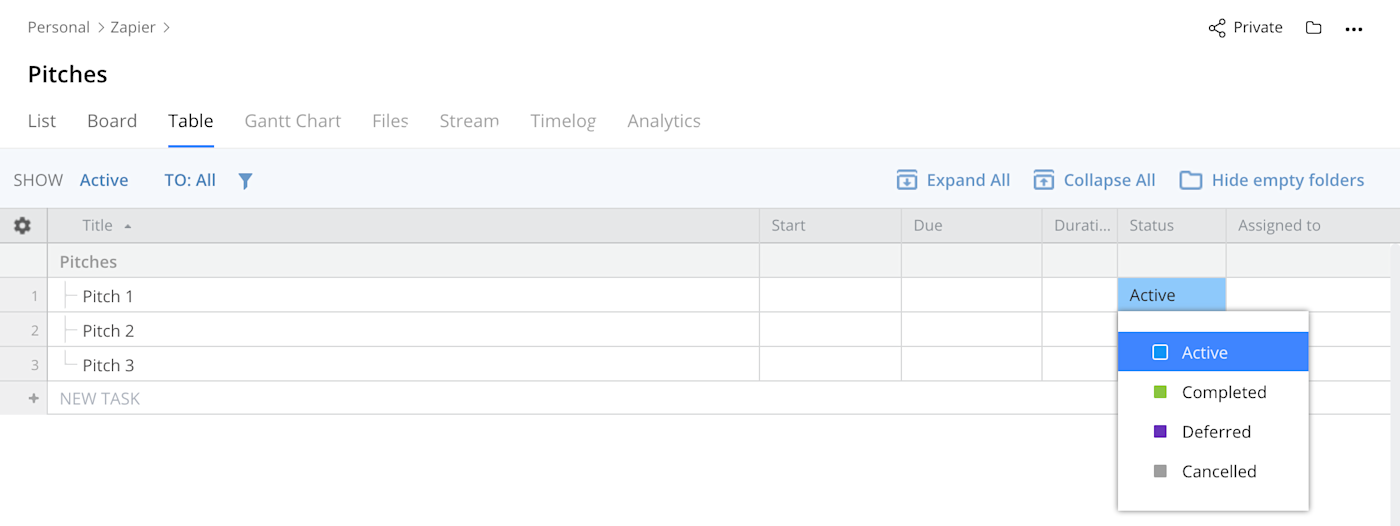Click the blue filter funnel icon
The height and width of the screenshot is (526, 1400).
pyautogui.click(x=245, y=181)
